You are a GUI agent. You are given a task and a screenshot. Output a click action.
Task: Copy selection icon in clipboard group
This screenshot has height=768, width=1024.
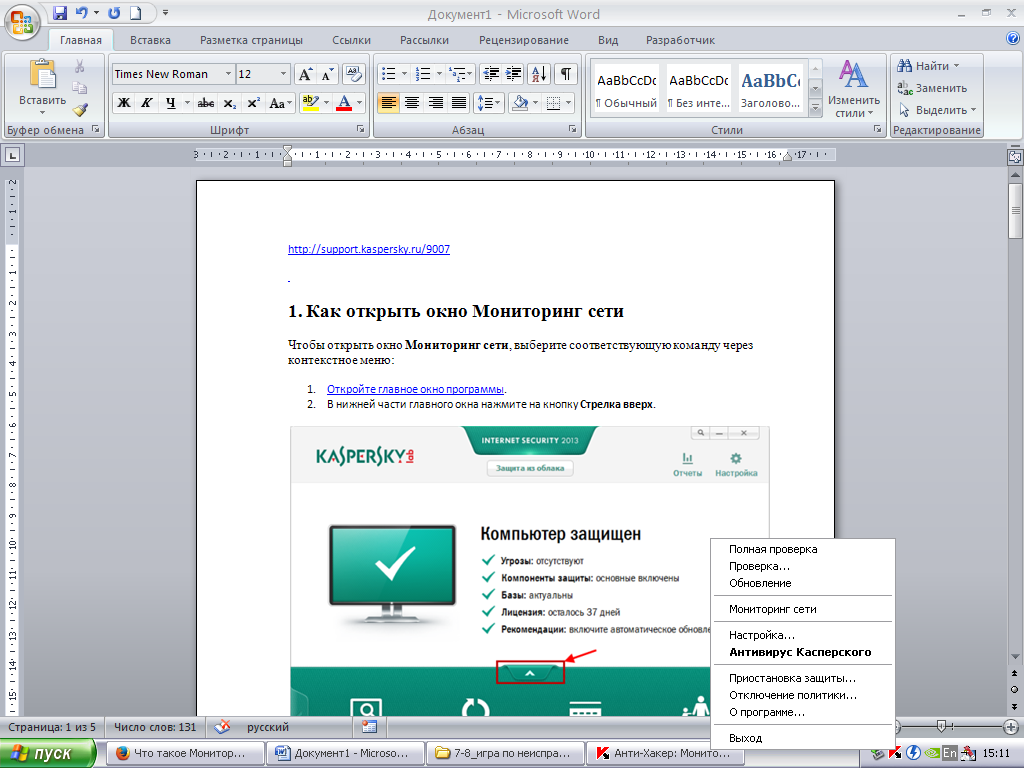(80, 88)
